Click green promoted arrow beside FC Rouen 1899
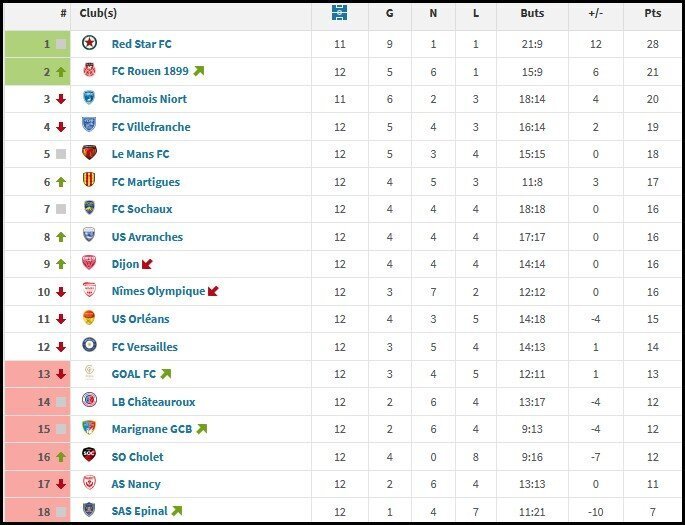The height and width of the screenshot is (525, 685). pyautogui.click(x=198, y=72)
